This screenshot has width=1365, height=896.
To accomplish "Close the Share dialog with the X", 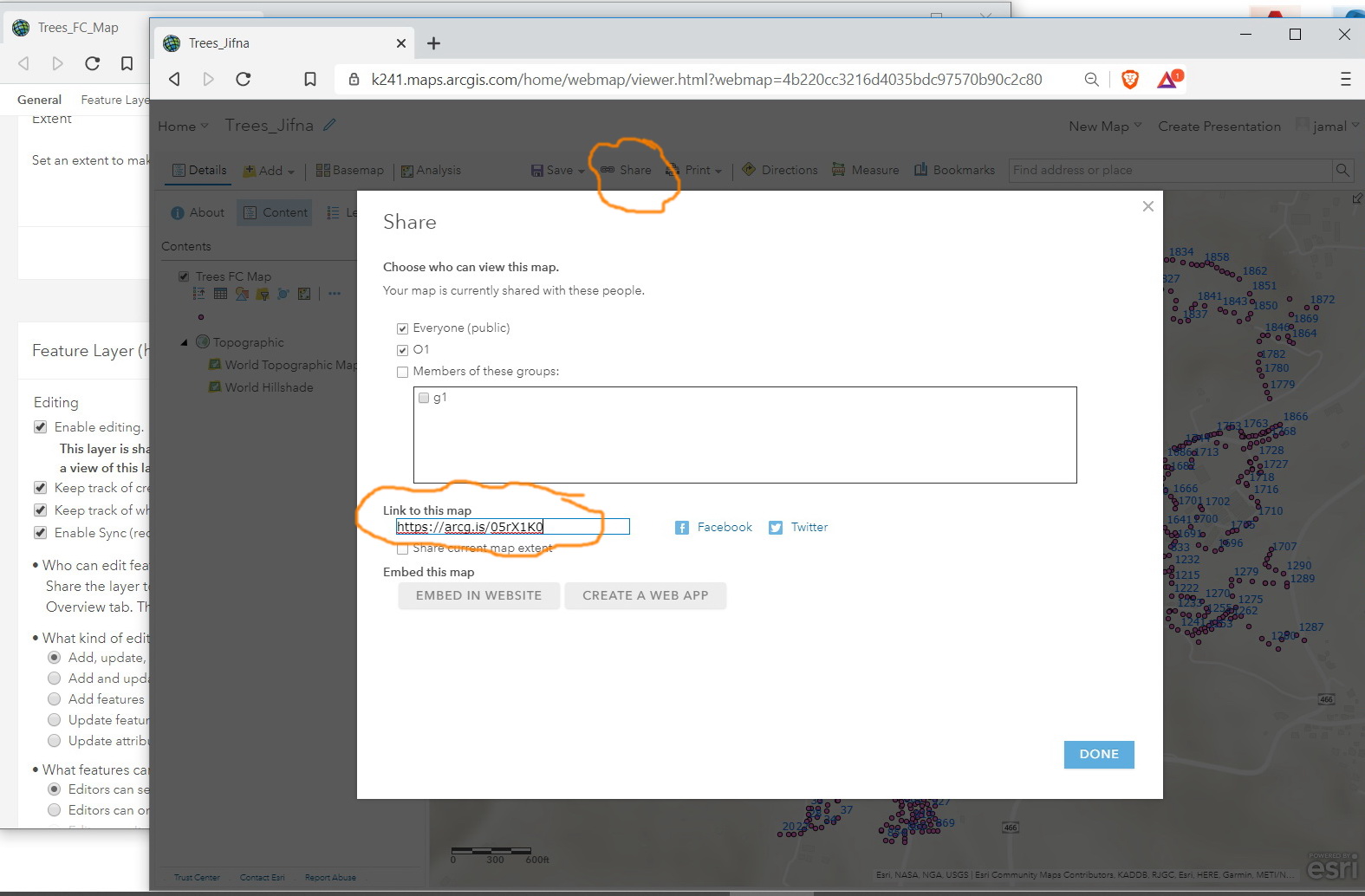I will [x=1148, y=206].
